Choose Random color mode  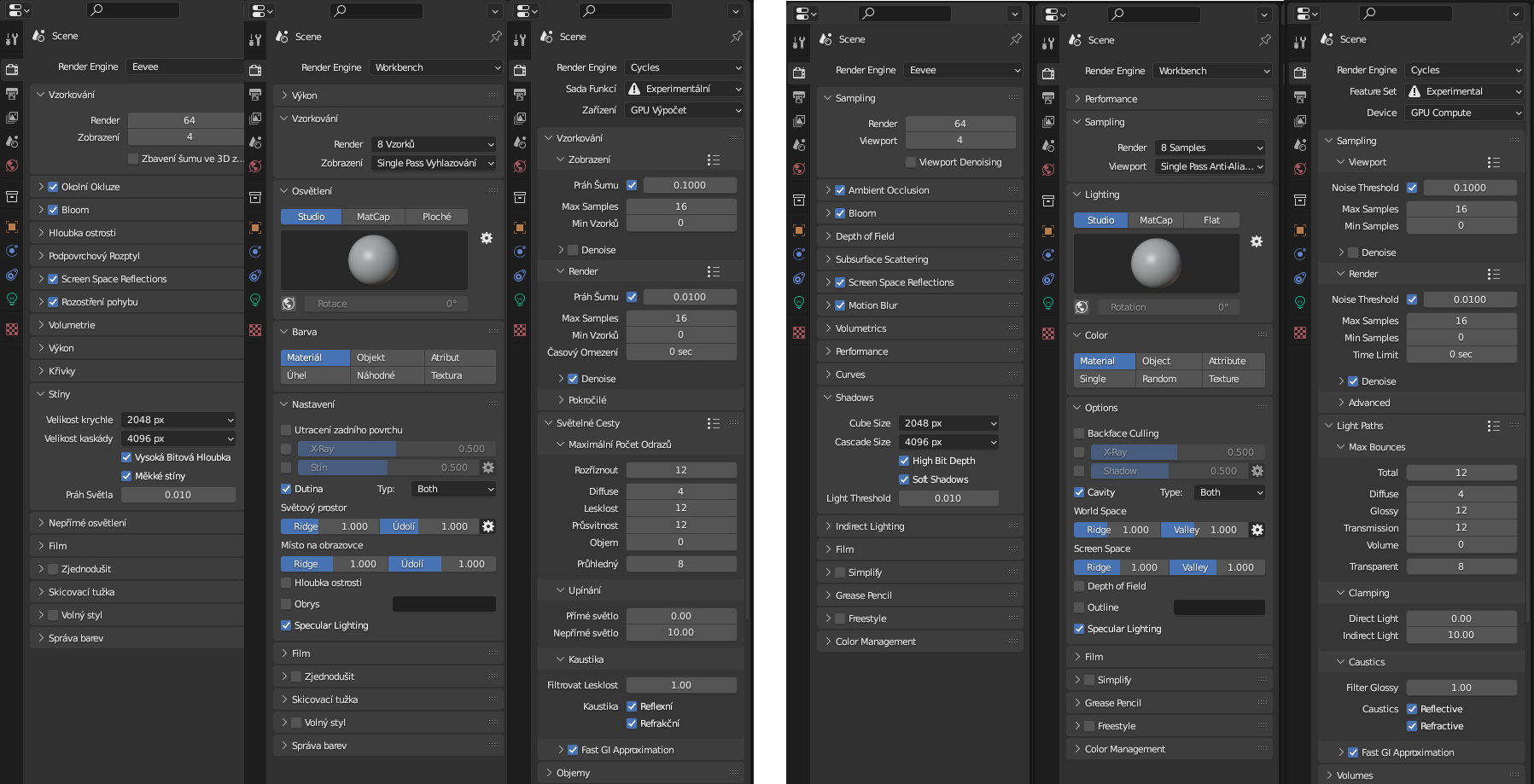coord(1169,379)
